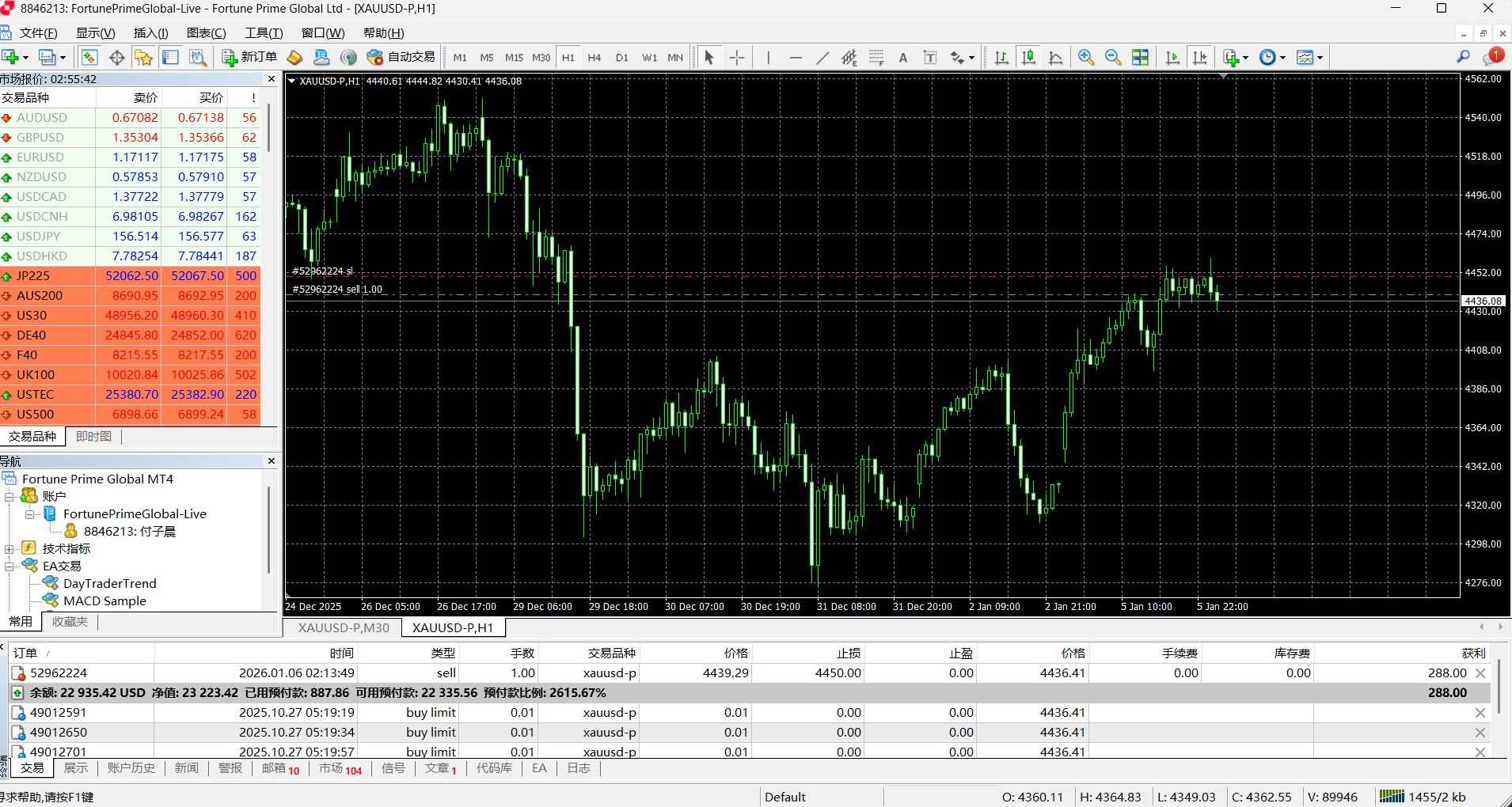Open the tile windows layout icon
The width and height of the screenshot is (1512, 807).
pos(1140,57)
